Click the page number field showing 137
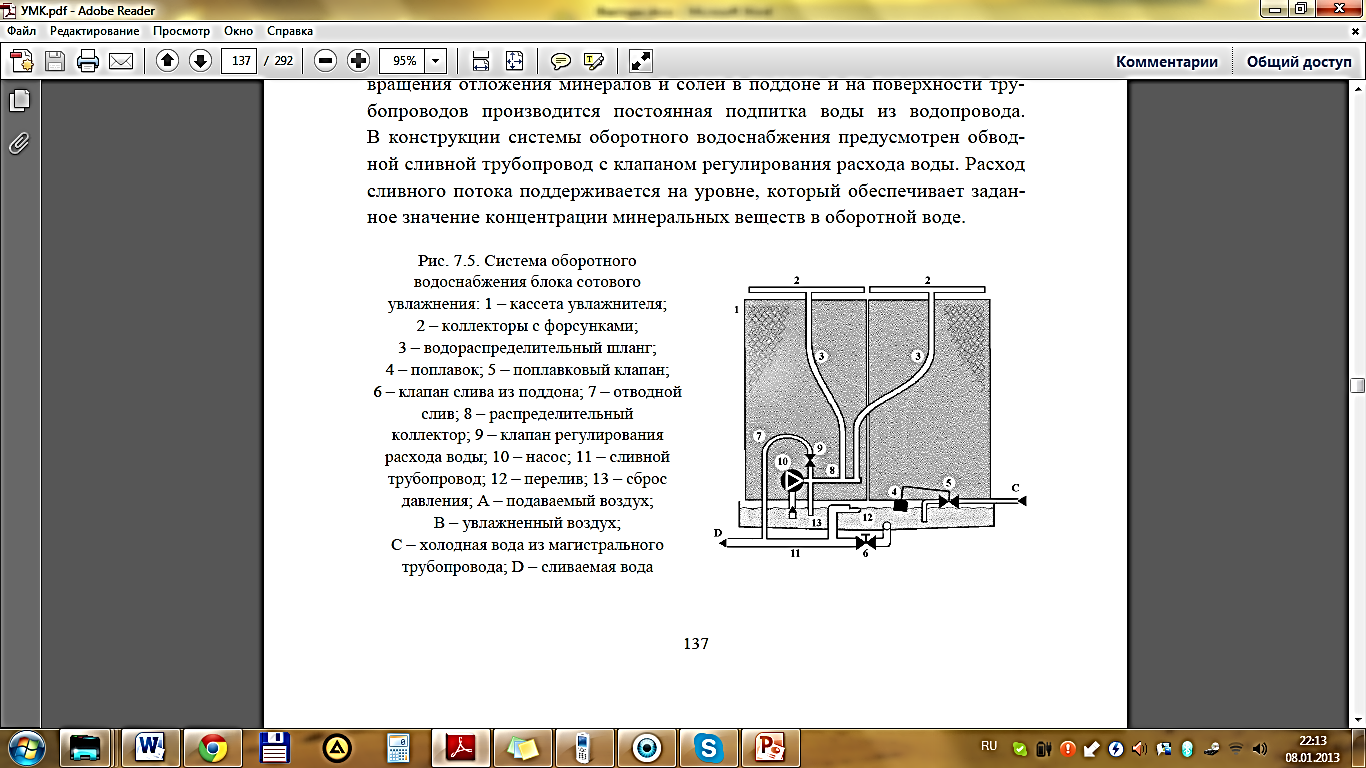 click(240, 61)
